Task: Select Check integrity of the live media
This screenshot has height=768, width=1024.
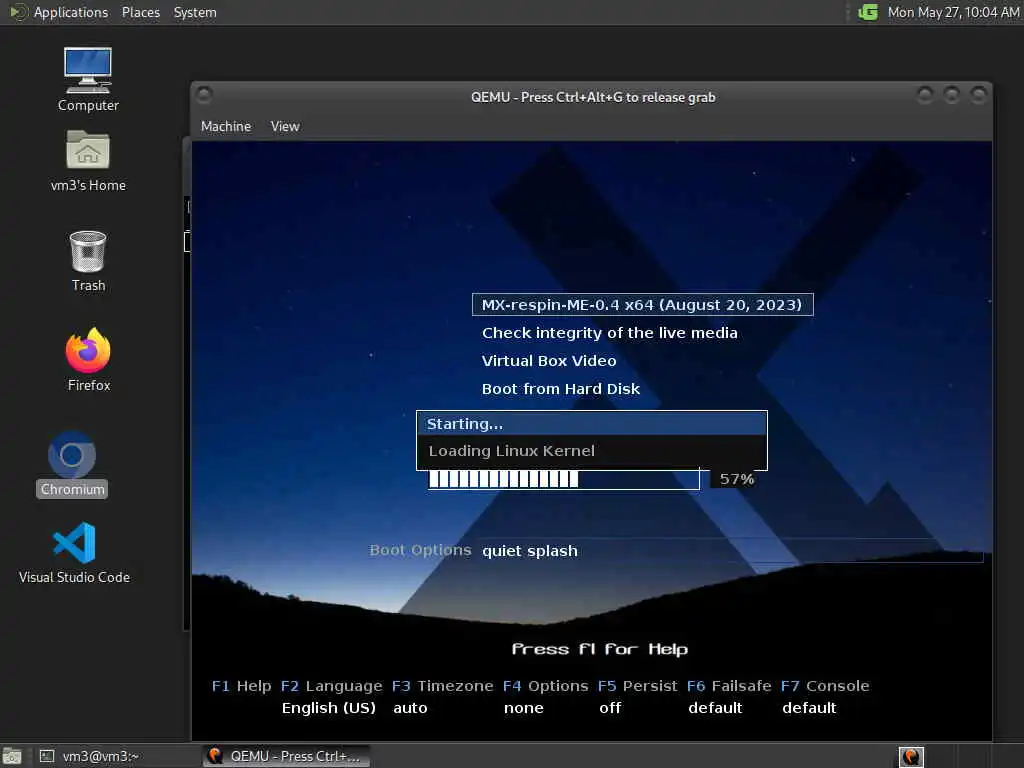Action: pos(609,333)
